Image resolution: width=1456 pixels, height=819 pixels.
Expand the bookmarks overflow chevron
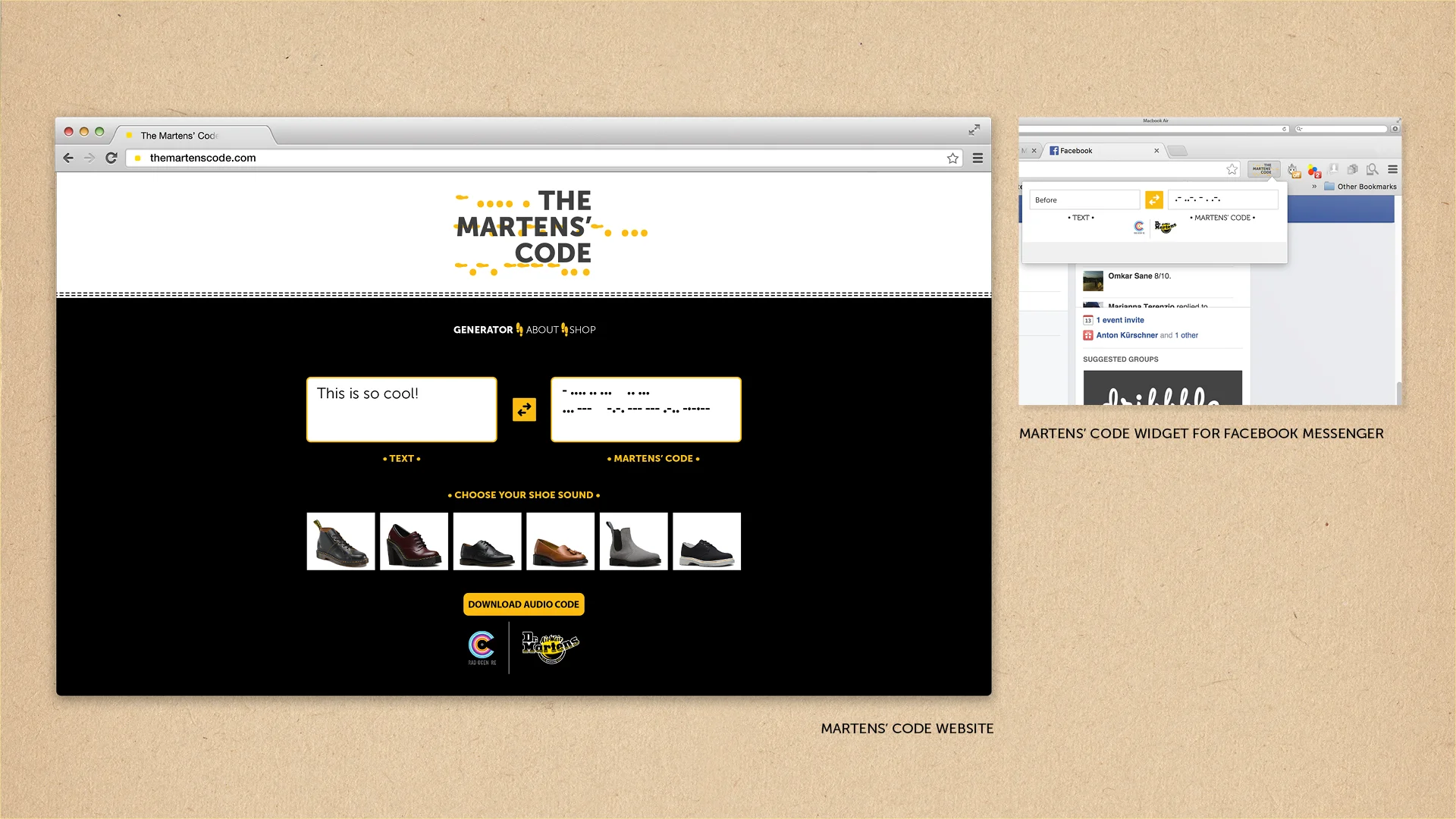1314,187
